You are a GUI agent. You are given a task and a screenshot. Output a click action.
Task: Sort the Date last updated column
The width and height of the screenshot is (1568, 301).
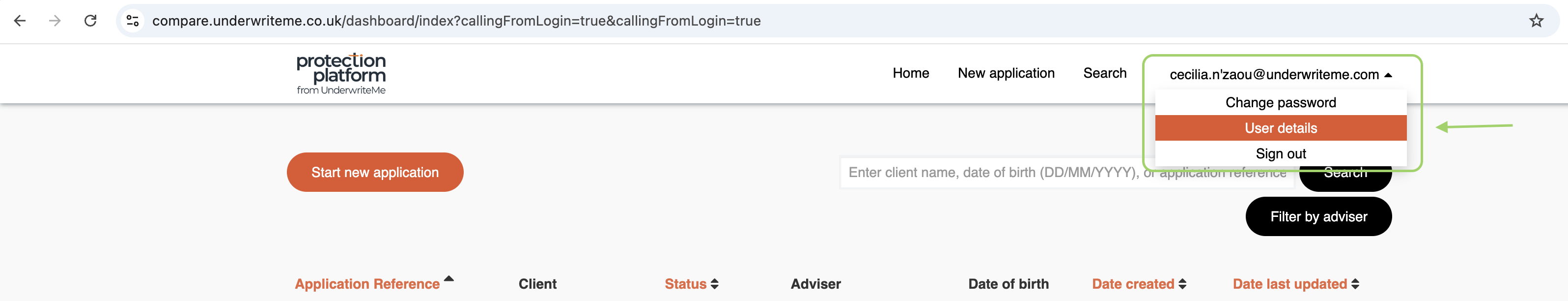click(x=1355, y=284)
